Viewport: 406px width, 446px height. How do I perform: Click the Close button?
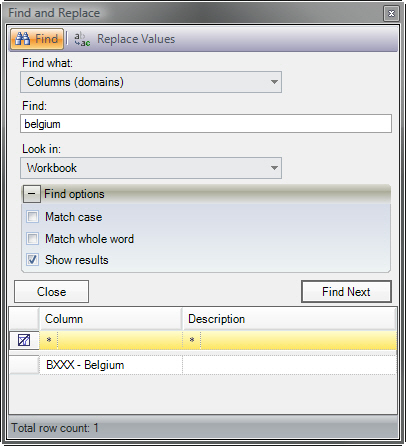(x=51, y=292)
